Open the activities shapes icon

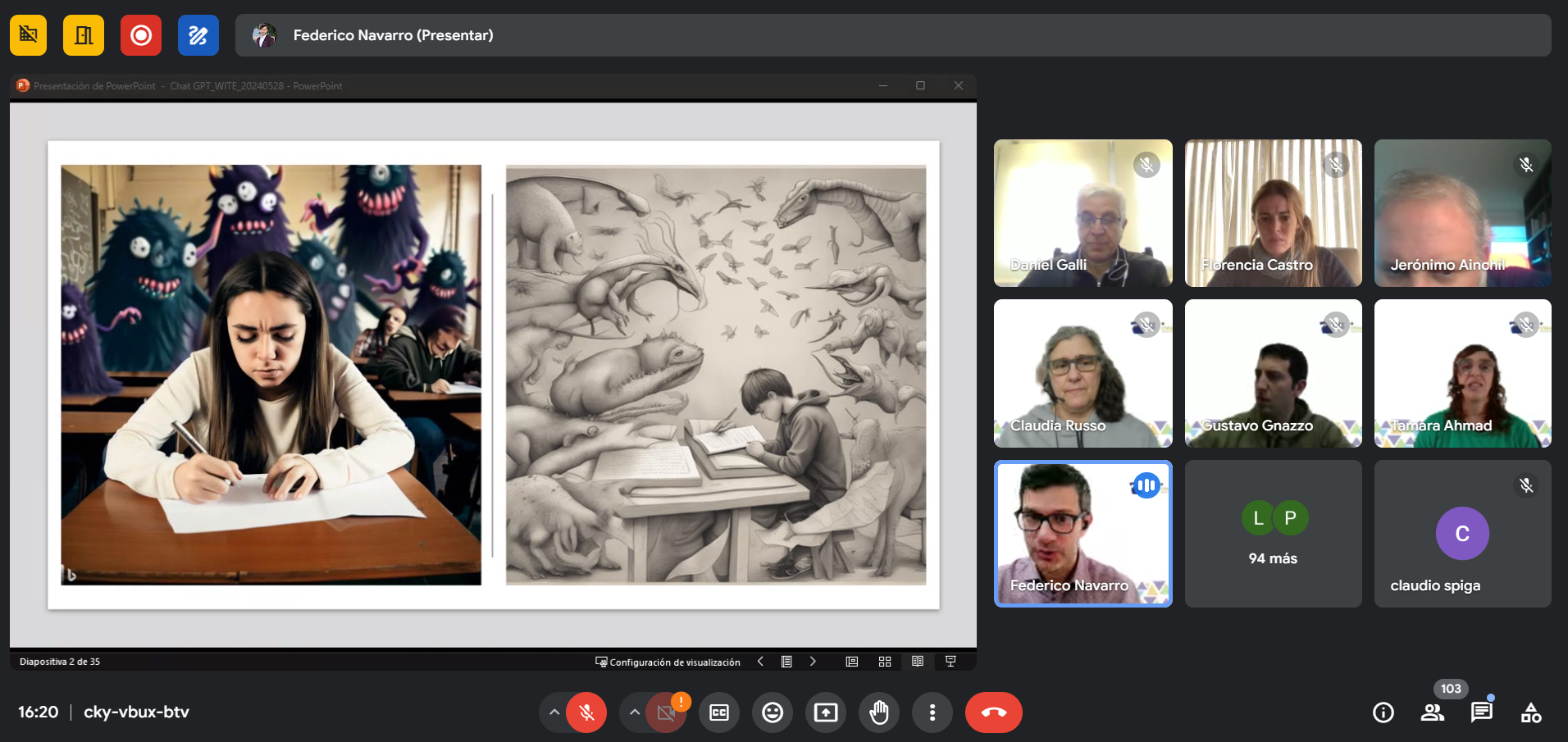point(1531,712)
